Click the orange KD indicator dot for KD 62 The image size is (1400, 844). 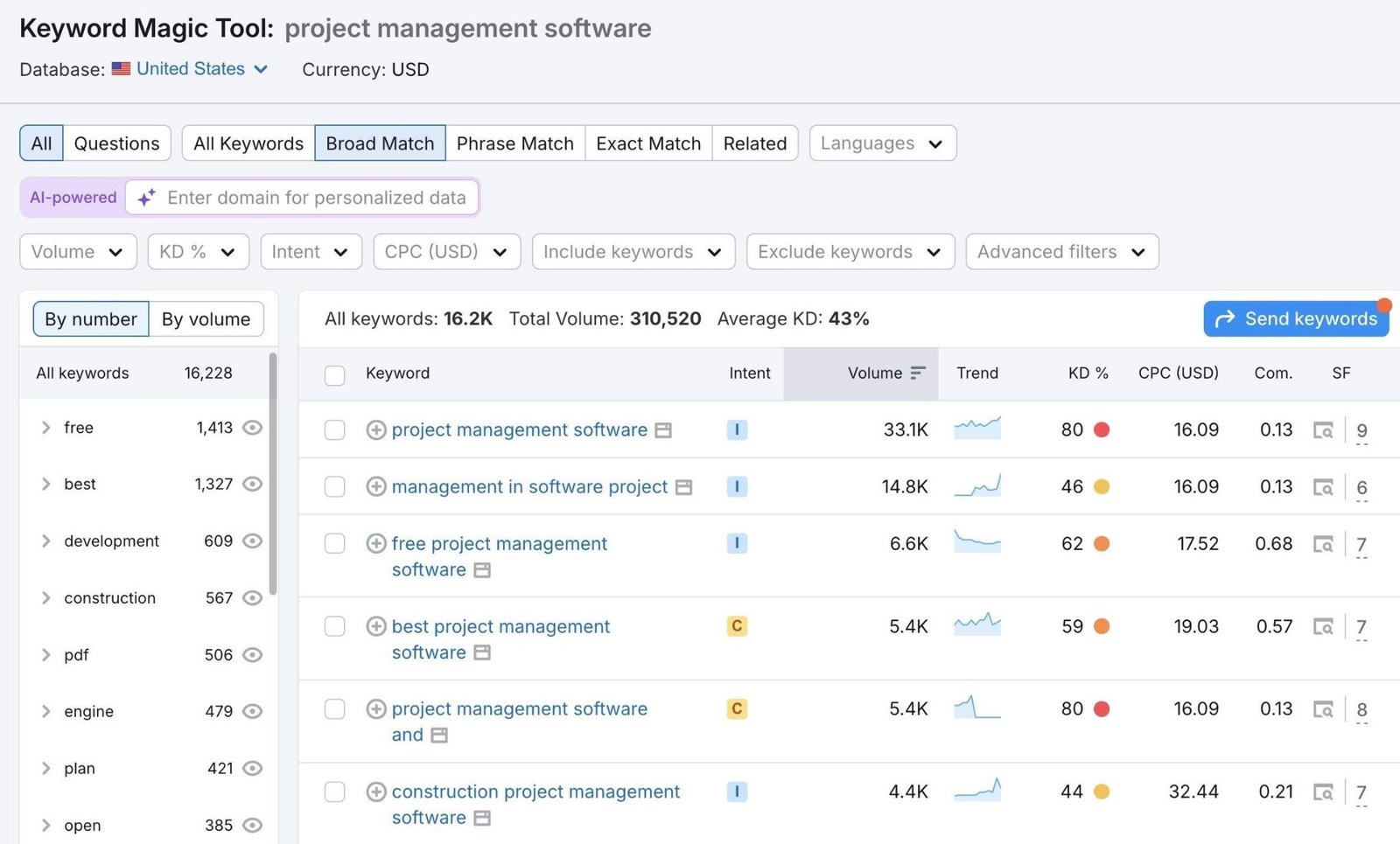(1102, 544)
